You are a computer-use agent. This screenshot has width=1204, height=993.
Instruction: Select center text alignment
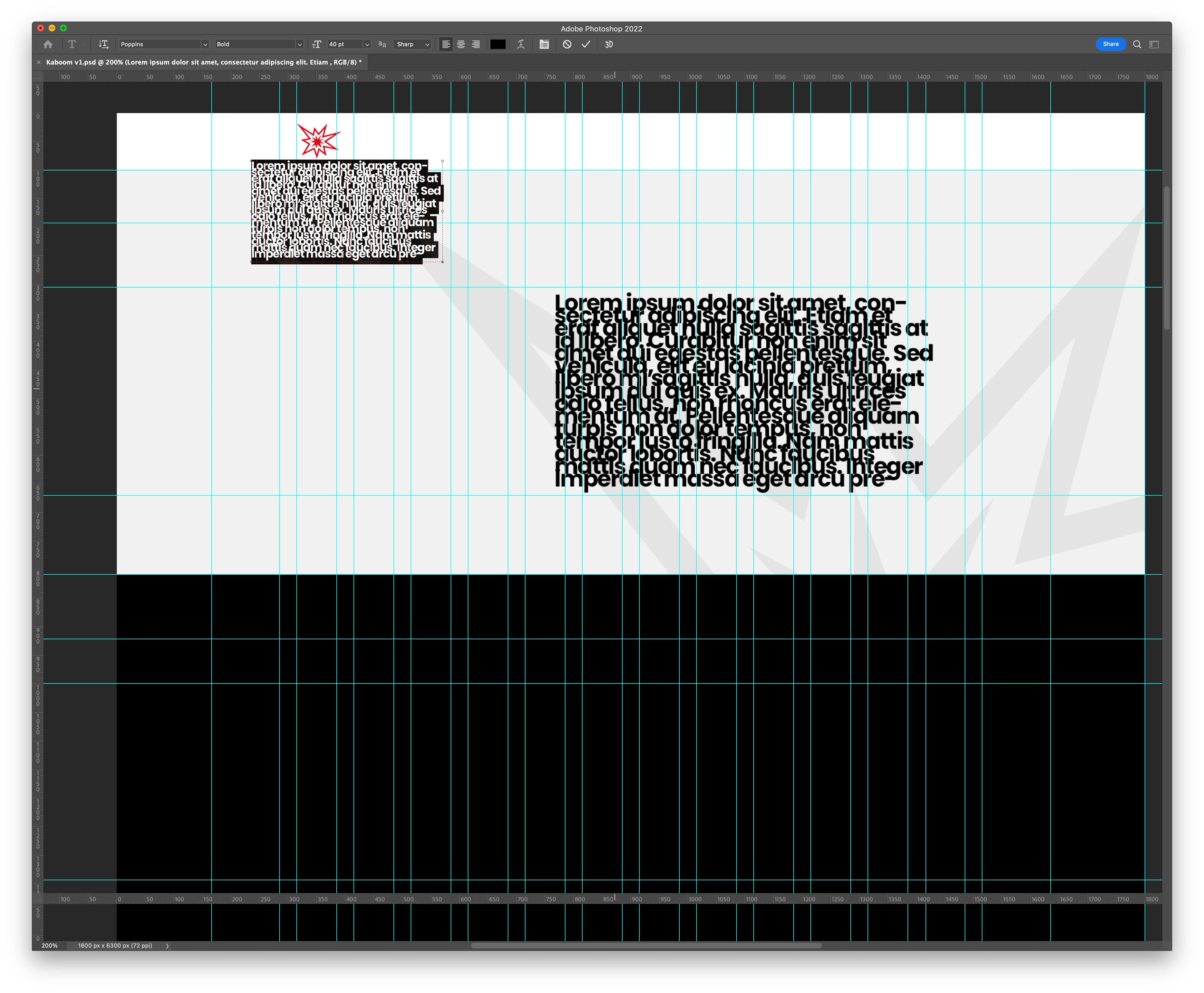(x=461, y=44)
